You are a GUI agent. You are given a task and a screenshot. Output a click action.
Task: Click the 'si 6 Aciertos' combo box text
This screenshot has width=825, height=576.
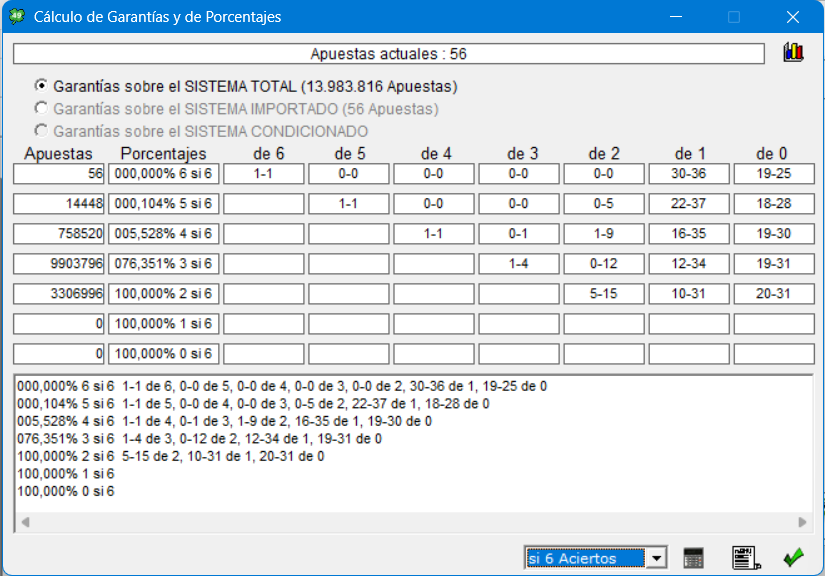(585, 558)
